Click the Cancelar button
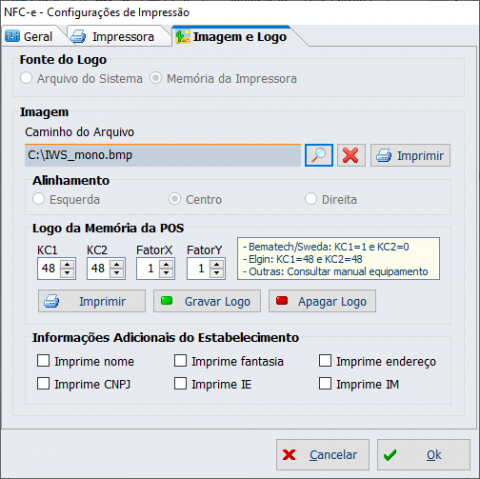The height and width of the screenshot is (479, 480). pyautogui.click(x=323, y=455)
